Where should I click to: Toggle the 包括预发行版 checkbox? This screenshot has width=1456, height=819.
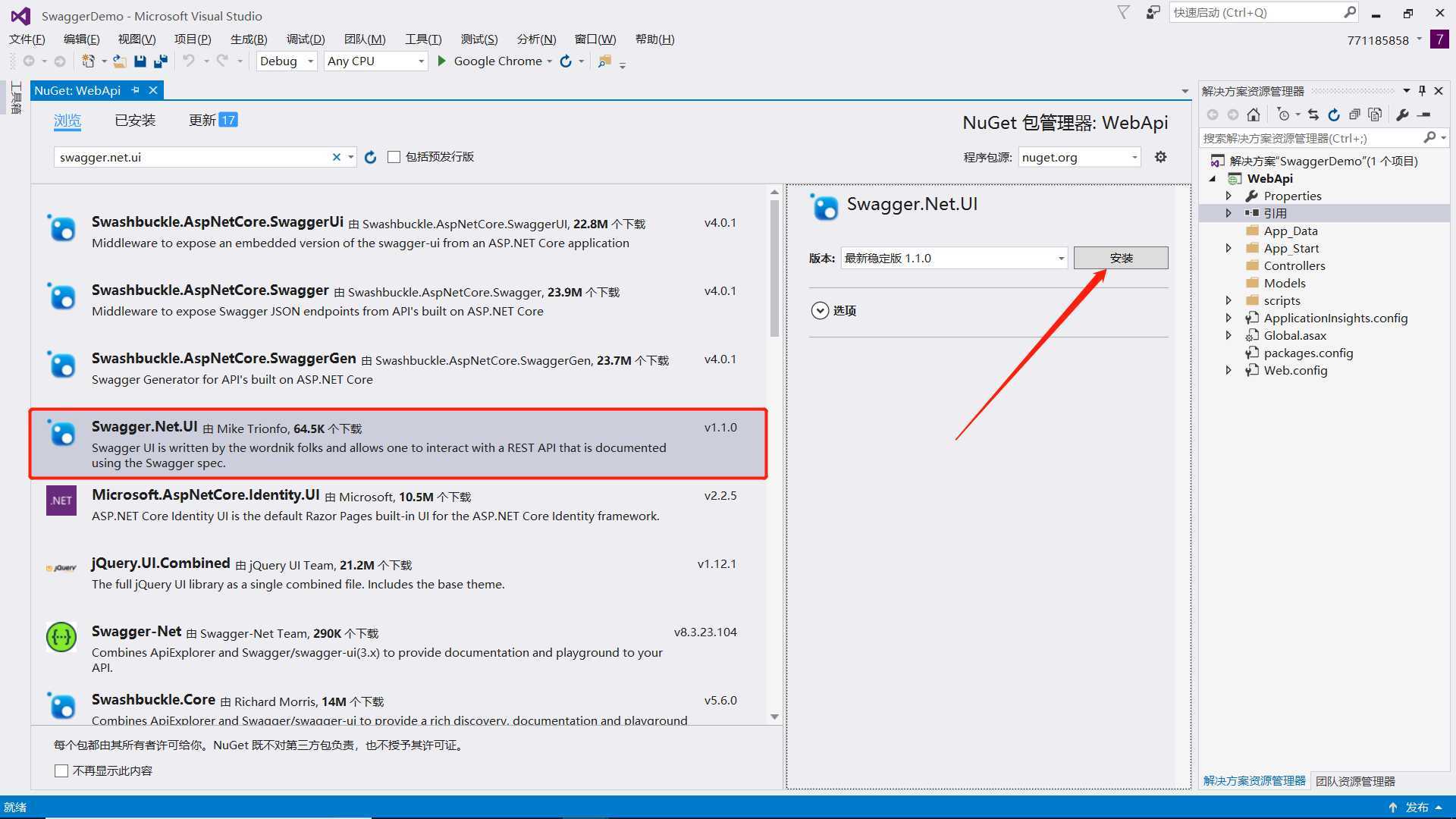coord(394,157)
